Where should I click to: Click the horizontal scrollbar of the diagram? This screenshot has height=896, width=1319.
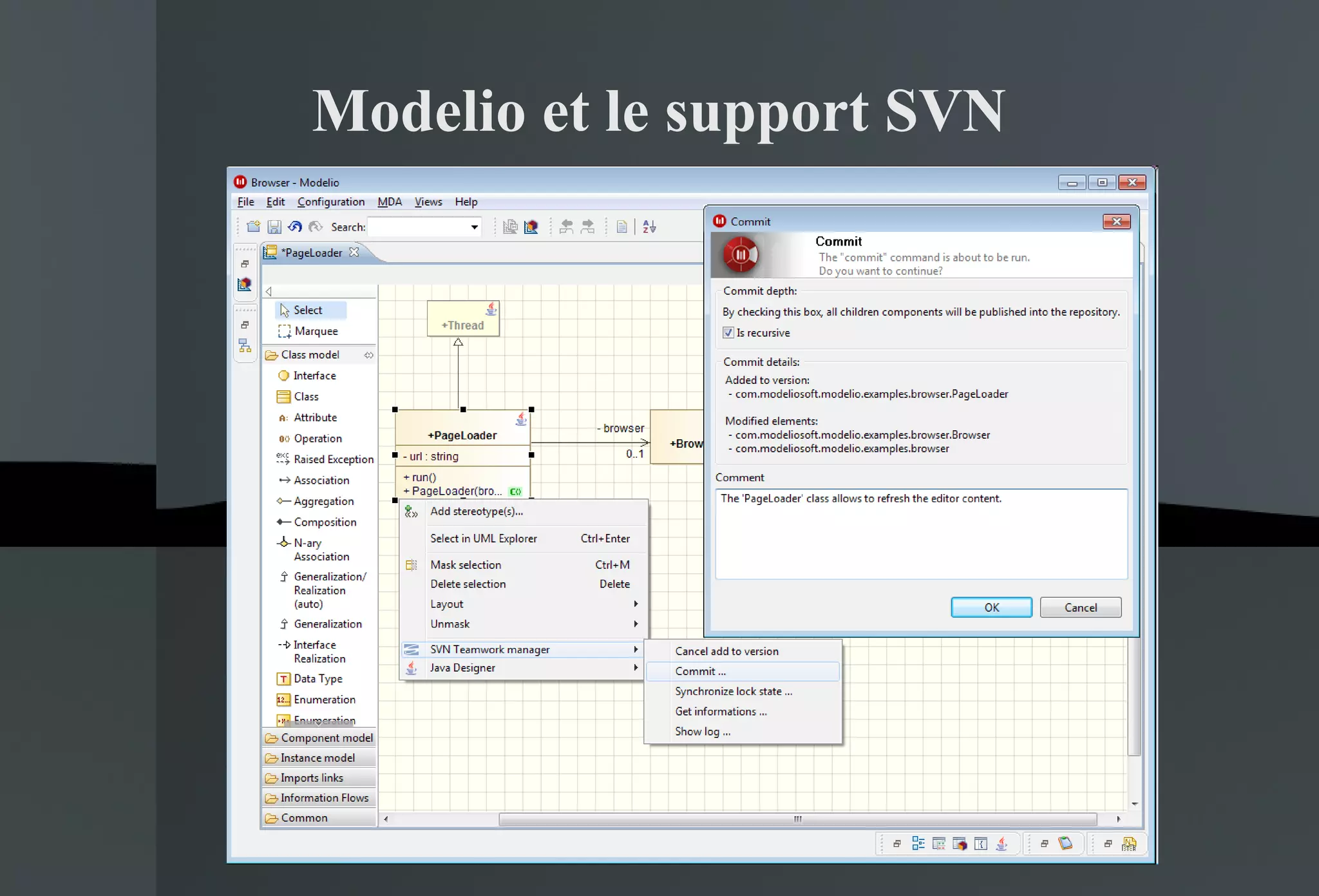coord(797,819)
